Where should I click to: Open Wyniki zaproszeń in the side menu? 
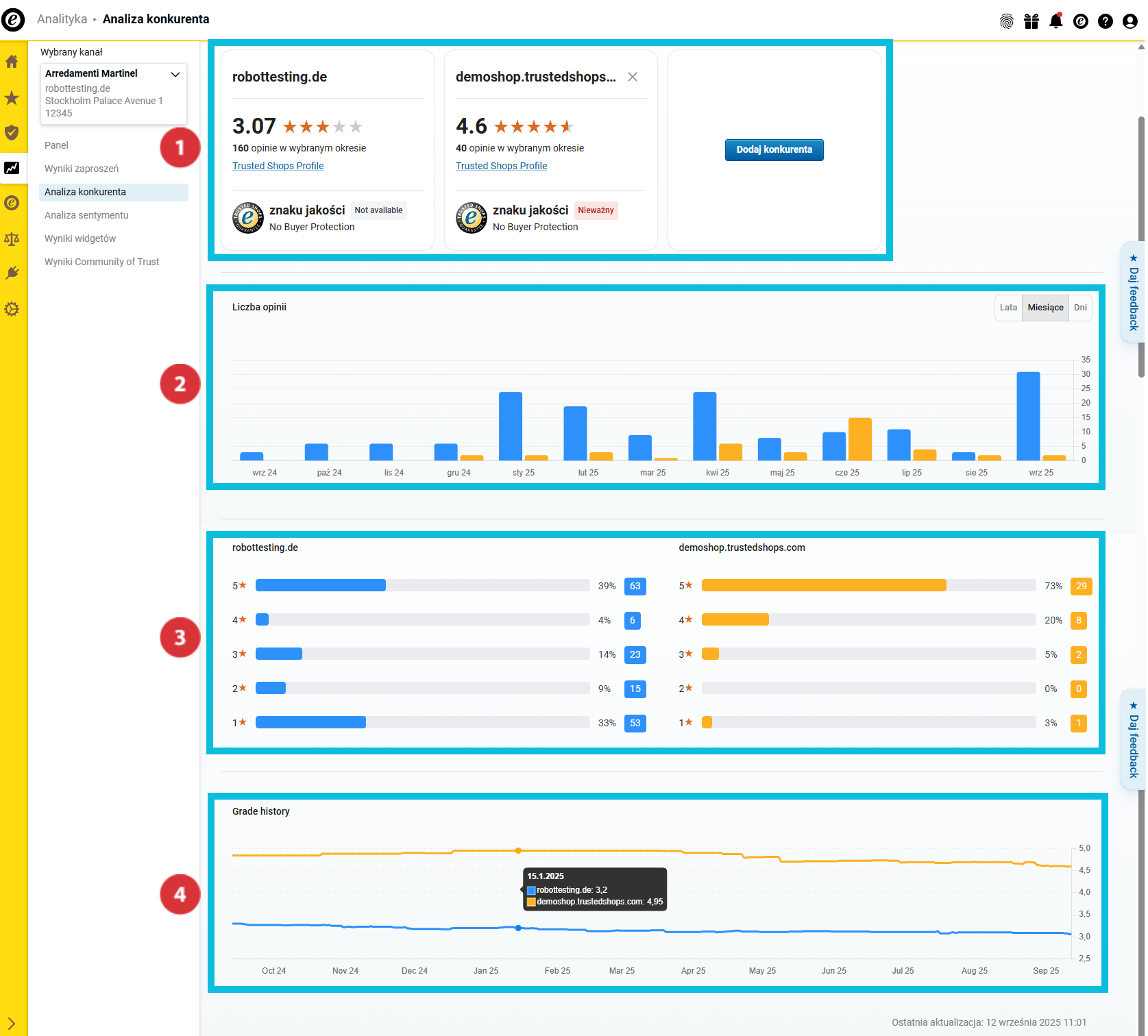82,169
